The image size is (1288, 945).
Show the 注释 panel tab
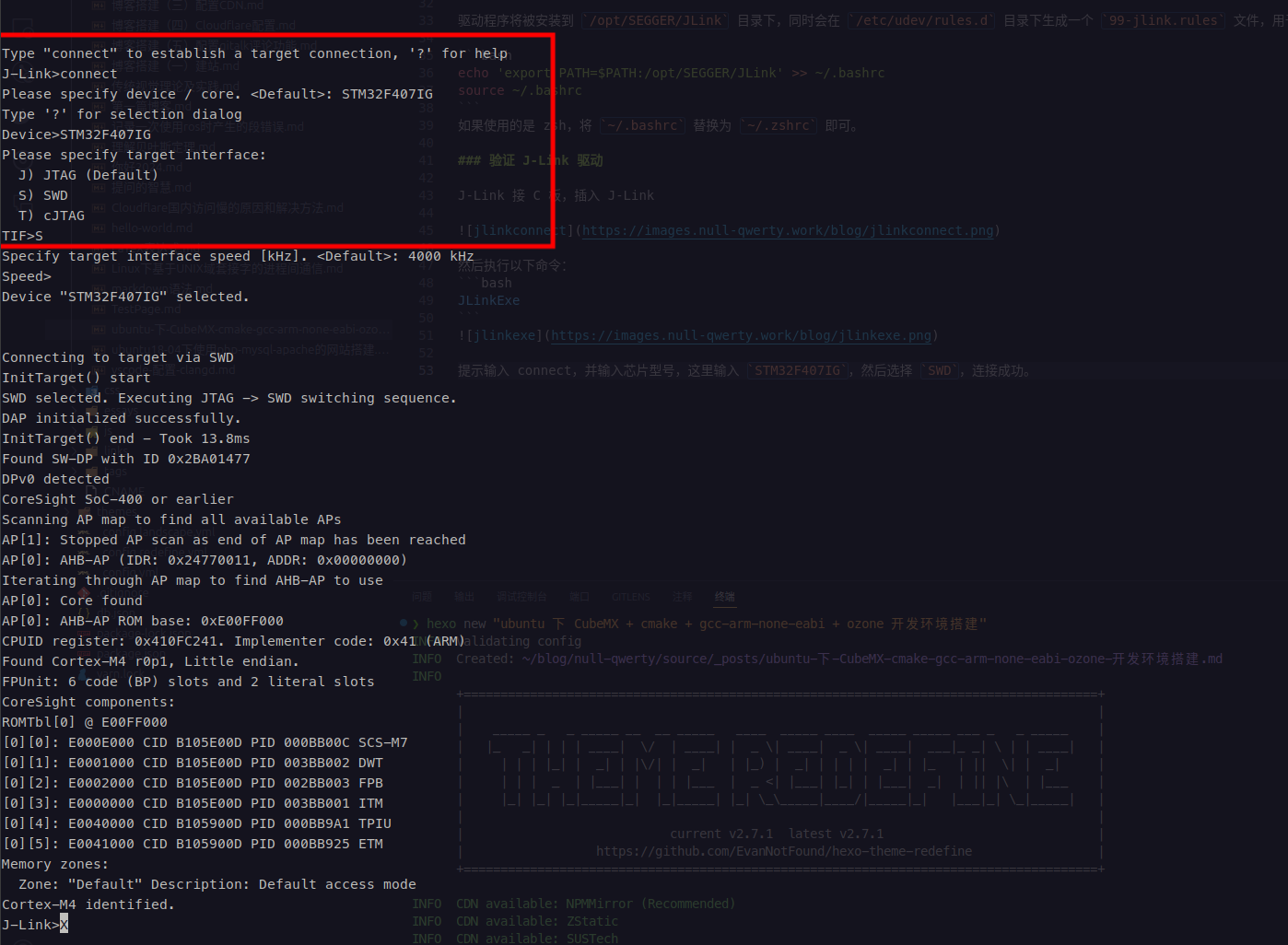[x=682, y=597]
